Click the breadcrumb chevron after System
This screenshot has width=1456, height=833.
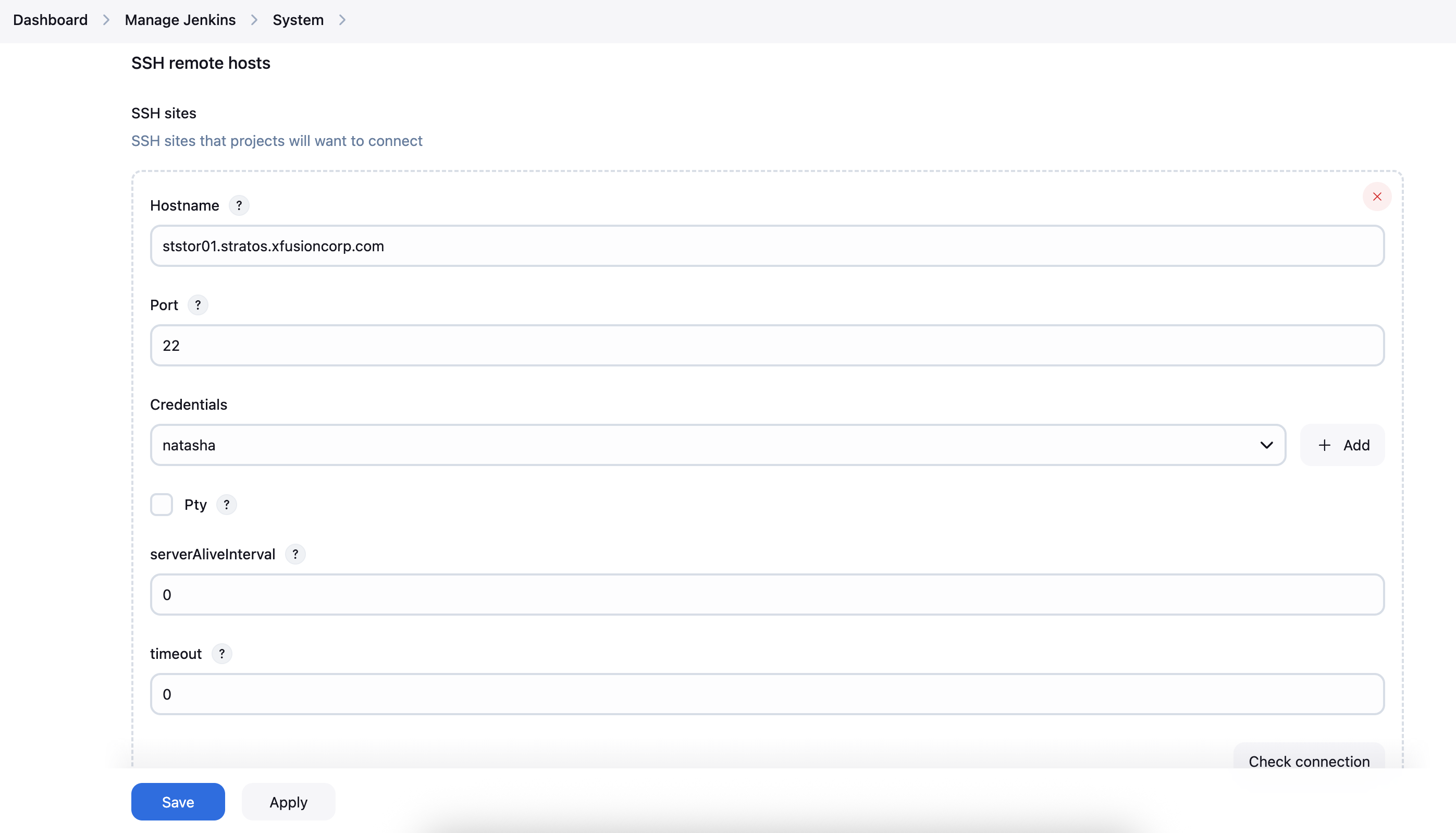pyautogui.click(x=342, y=19)
